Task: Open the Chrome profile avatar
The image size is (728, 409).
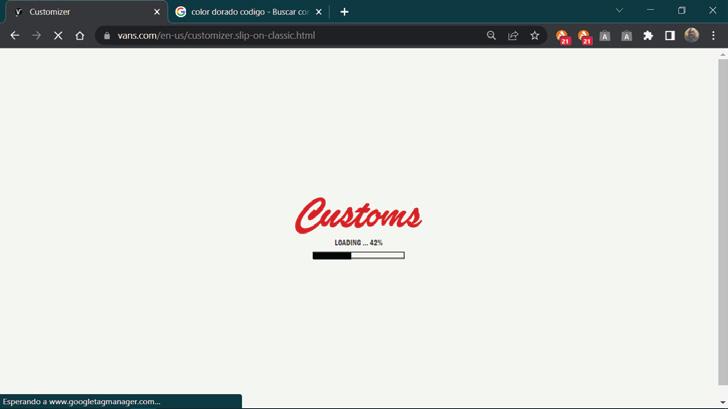Action: 692,35
